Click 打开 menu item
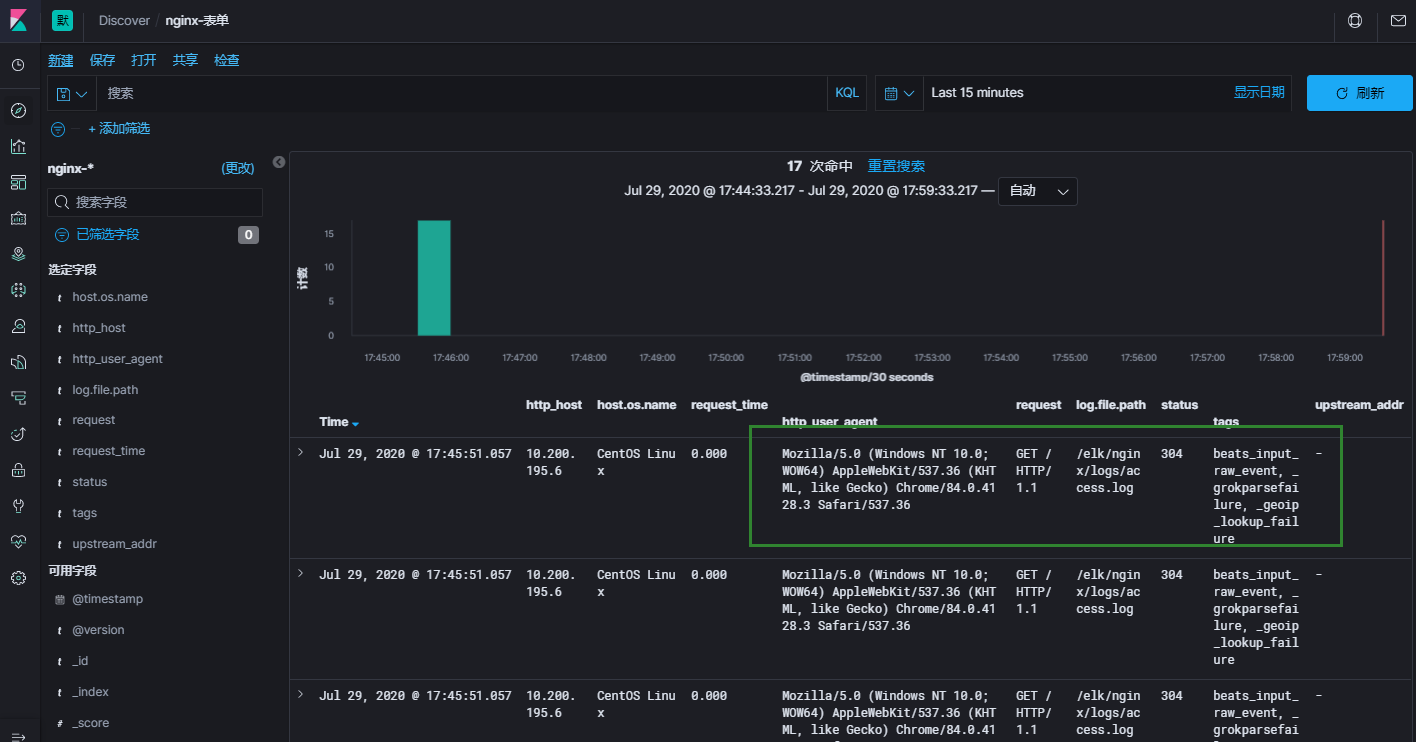Viewport: 1416px width, 742px height. [144, 60]
